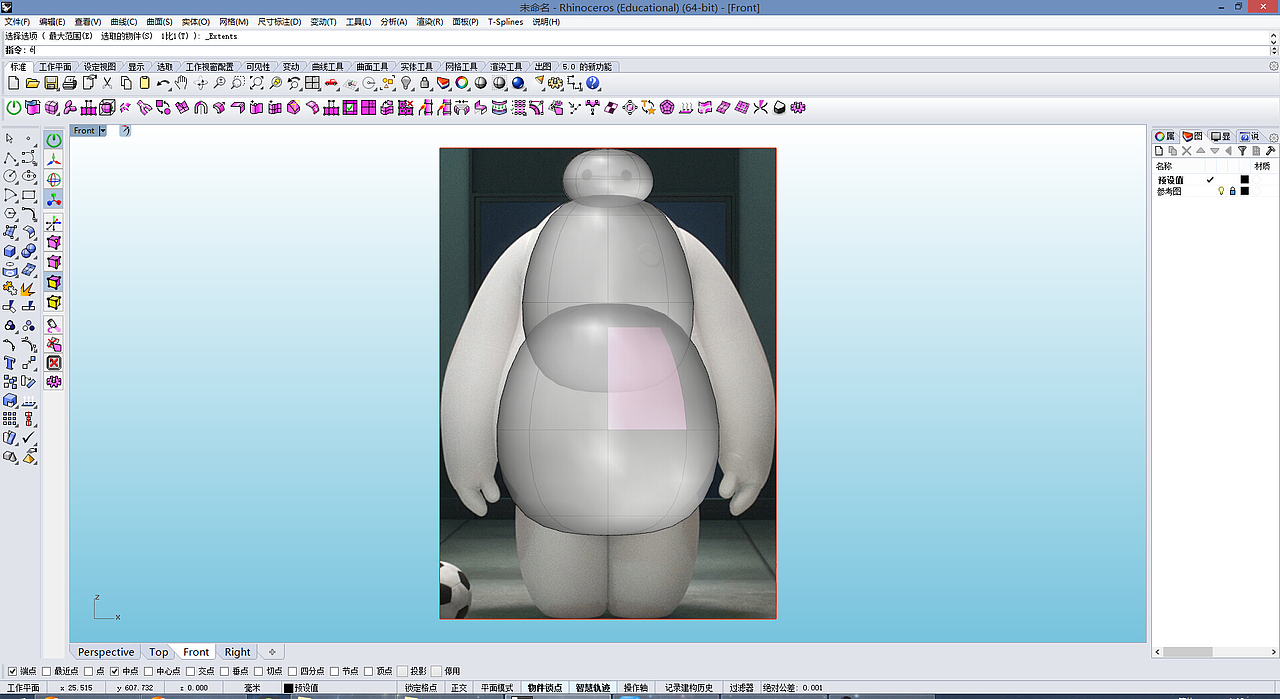1280x699 pixels.
Task: Click the blue render sphere icon
Action: tap(518, 83)
